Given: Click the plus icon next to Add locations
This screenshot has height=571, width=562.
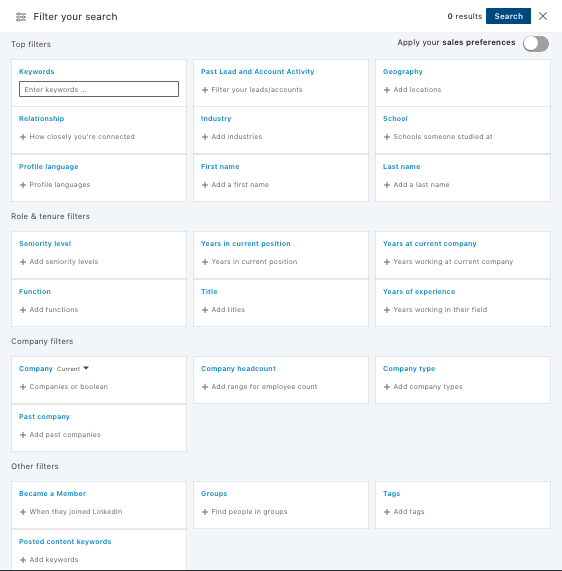Looking at the screenshot, I should point(387,90).
